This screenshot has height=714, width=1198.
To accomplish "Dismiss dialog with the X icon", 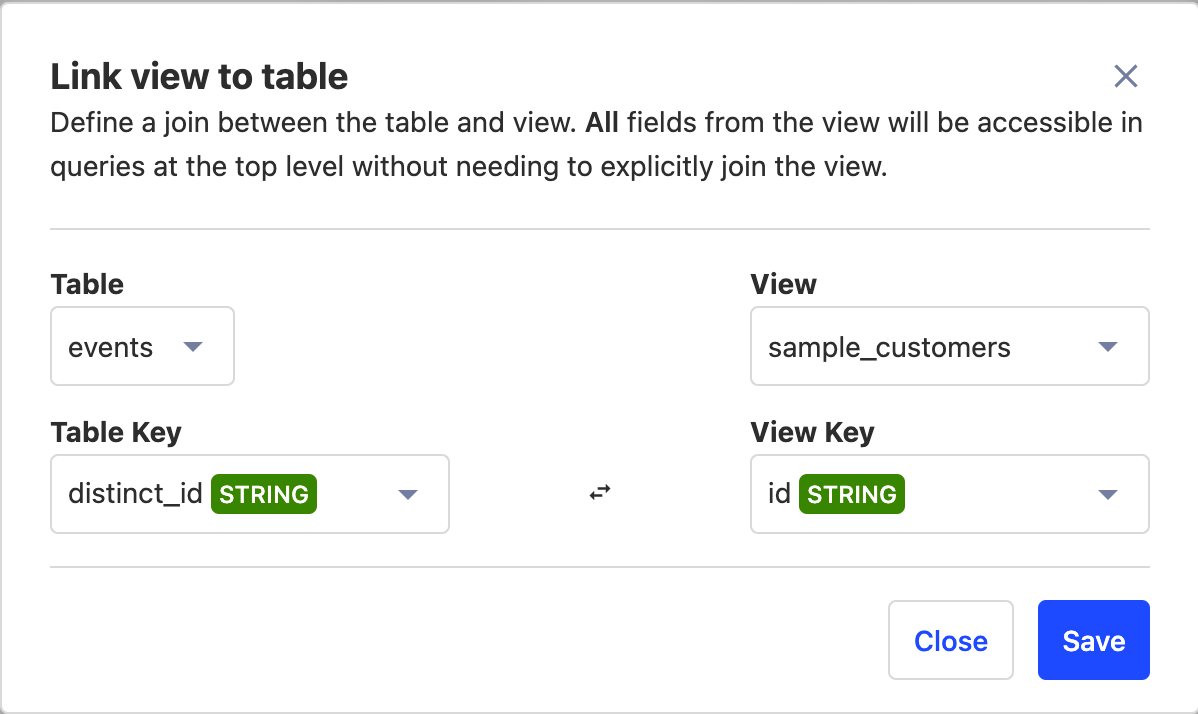I will pyautogui.click(x=1126, y=76).
